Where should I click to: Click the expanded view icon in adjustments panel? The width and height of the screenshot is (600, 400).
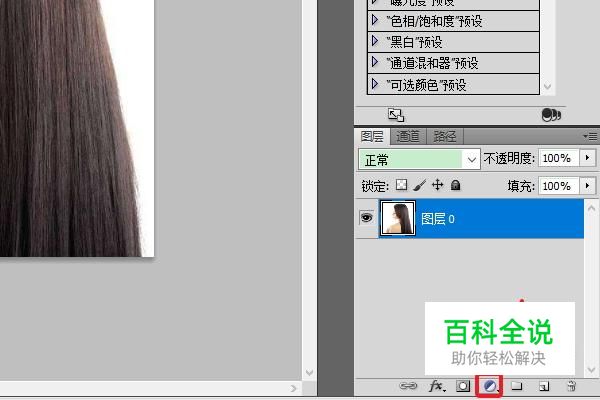point(396,115)
